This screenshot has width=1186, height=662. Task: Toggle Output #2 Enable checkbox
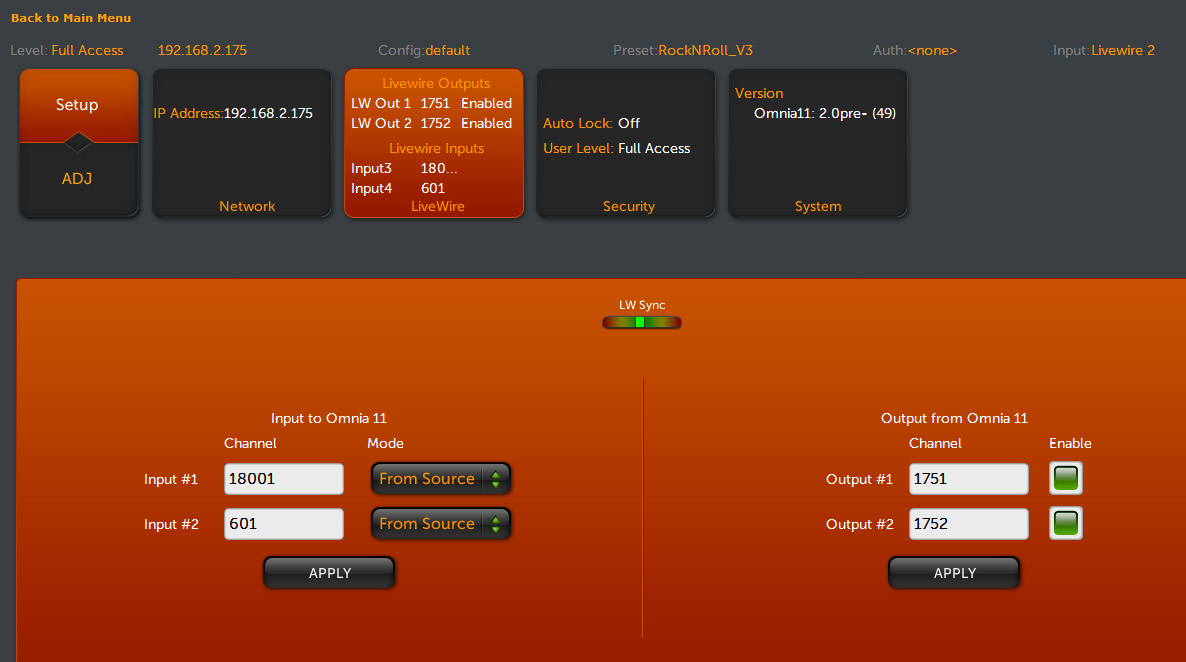[x=1066, y=523]
